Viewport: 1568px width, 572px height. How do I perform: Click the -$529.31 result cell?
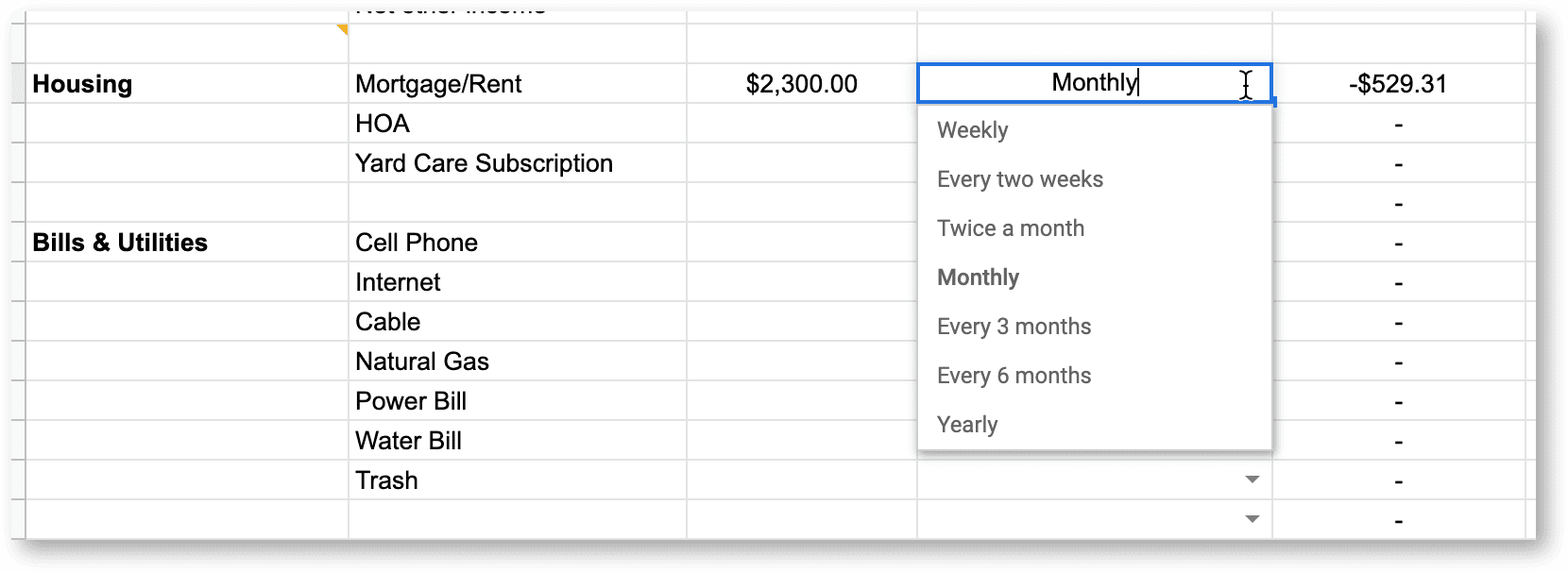click(1398, 84)
